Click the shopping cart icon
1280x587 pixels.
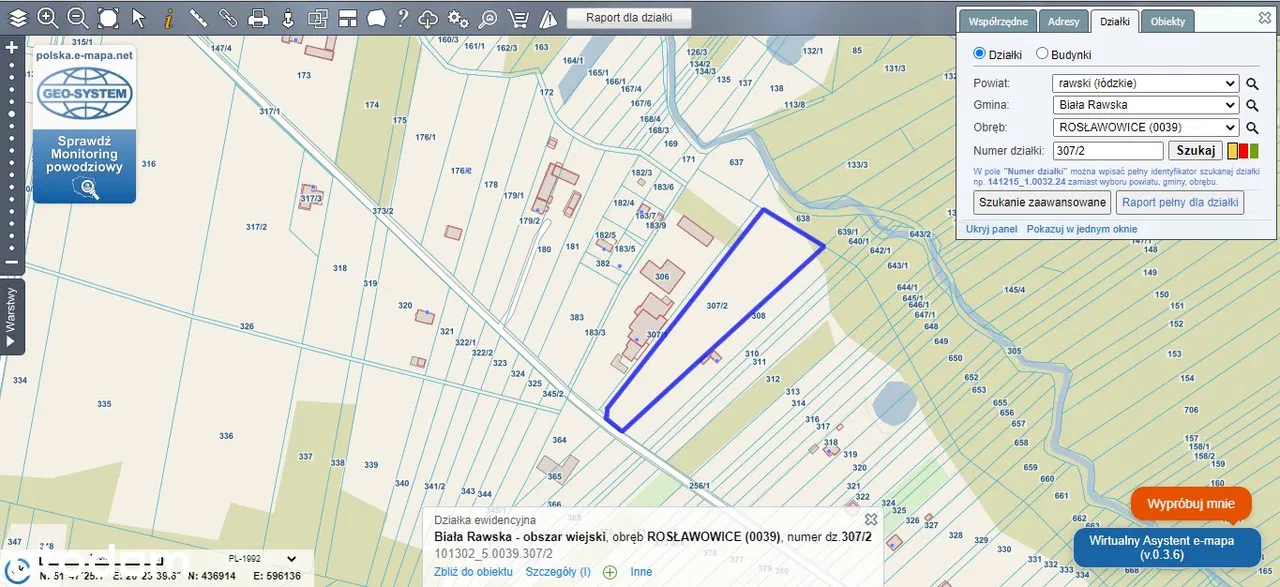pyautogui.click(x=518, y=18)
